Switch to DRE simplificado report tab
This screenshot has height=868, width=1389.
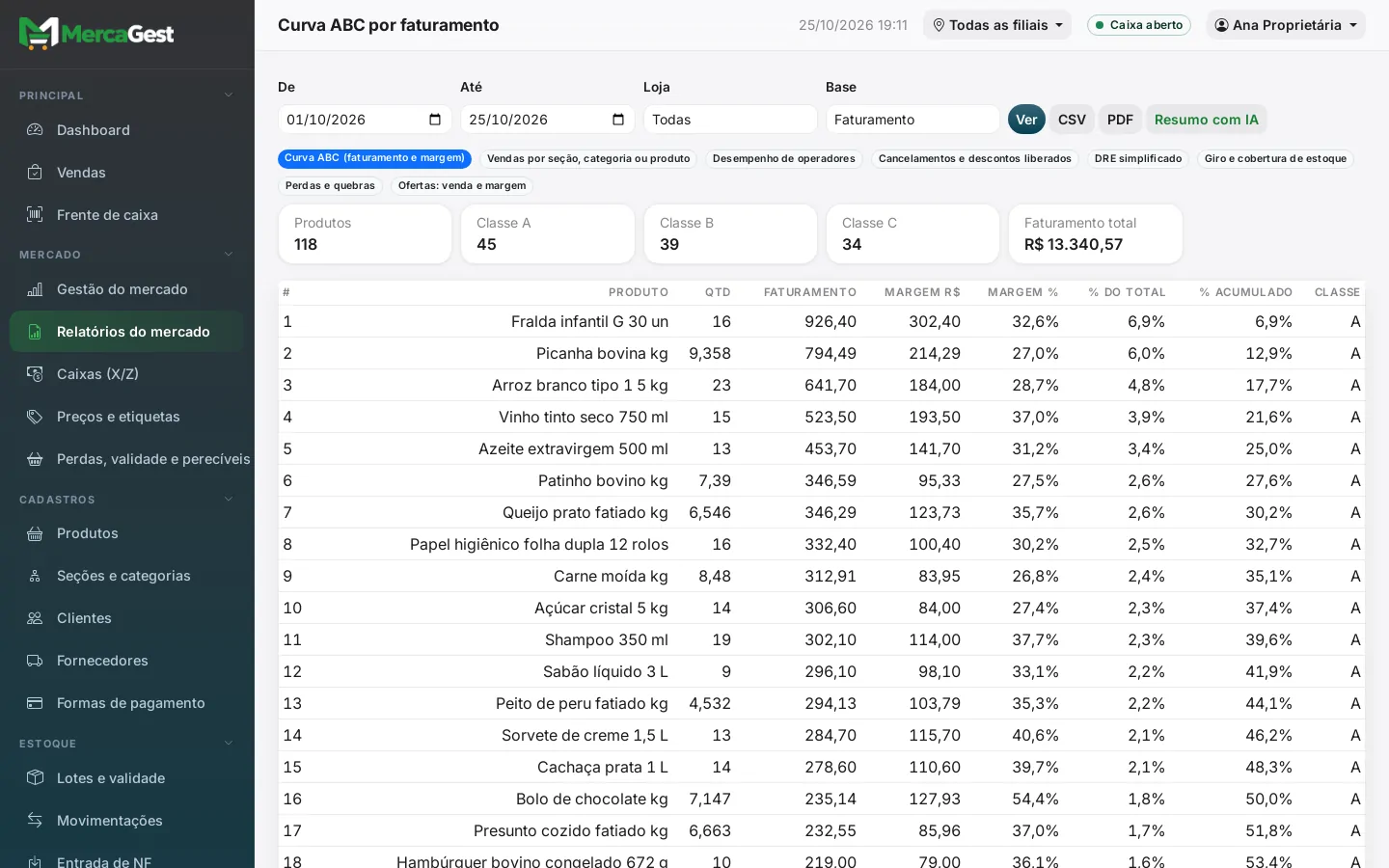coord(1138,158)
